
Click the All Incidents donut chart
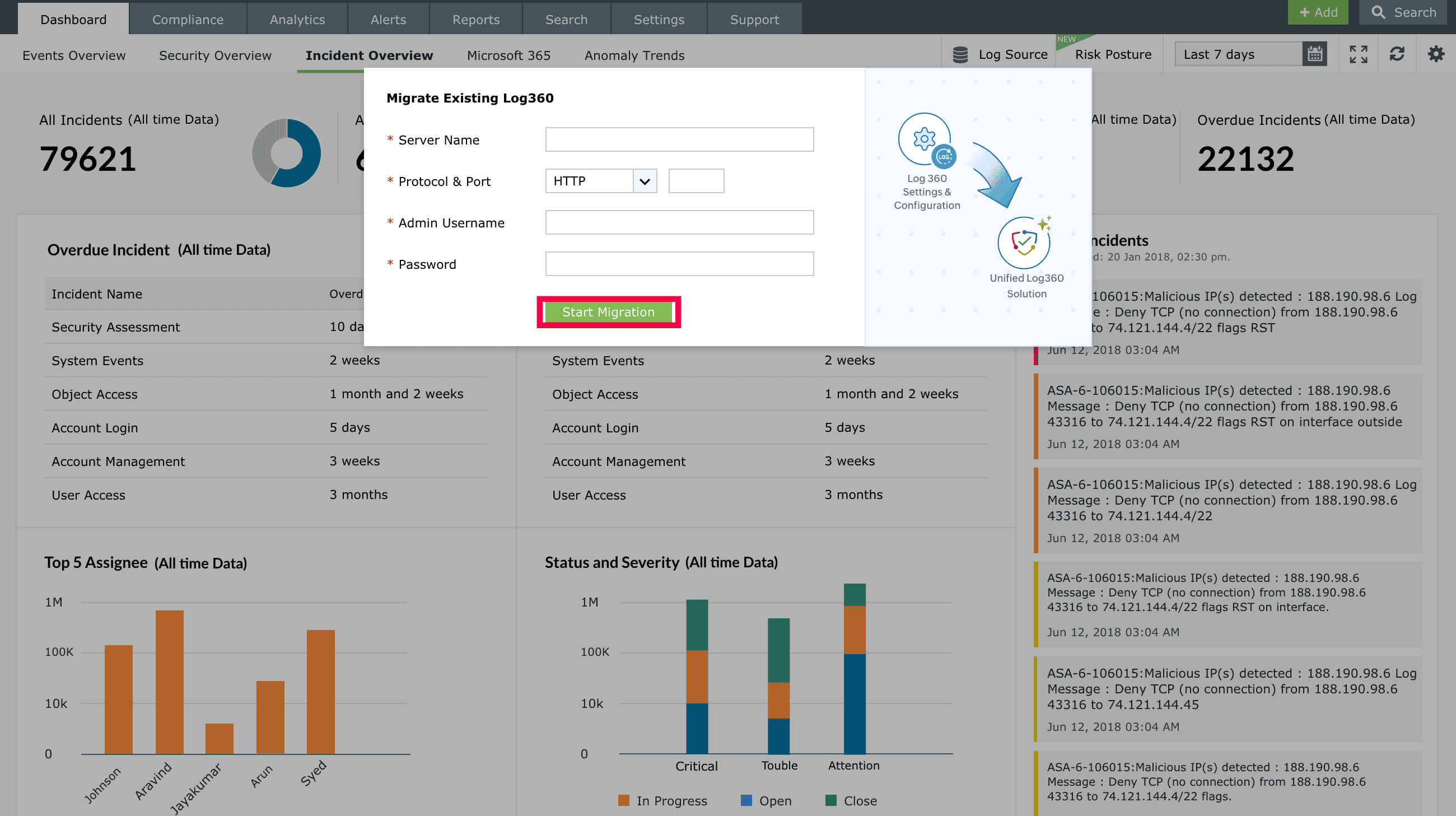[x=287, y=153]
